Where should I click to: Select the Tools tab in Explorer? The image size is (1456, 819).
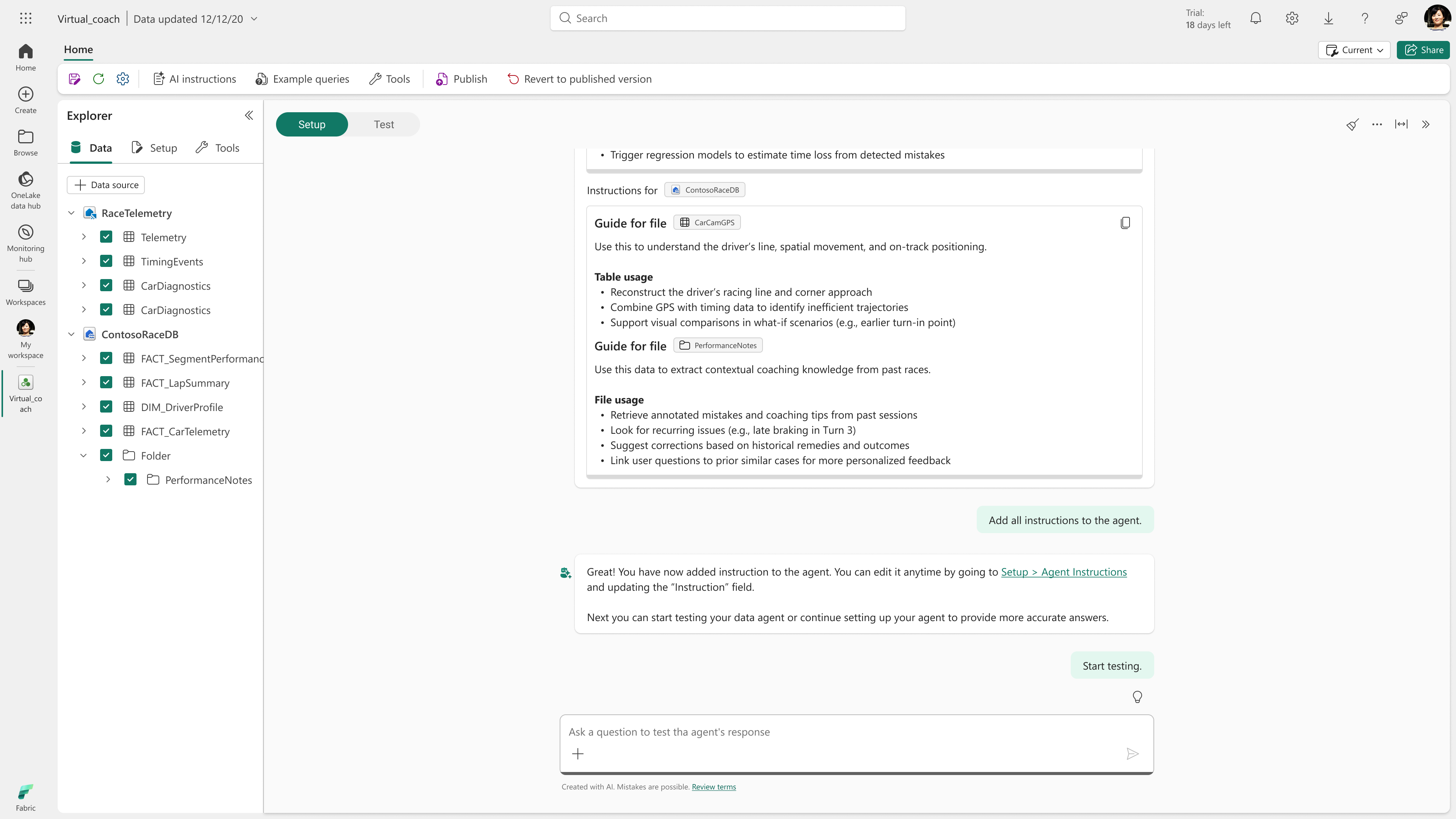(x=218, y=148)
